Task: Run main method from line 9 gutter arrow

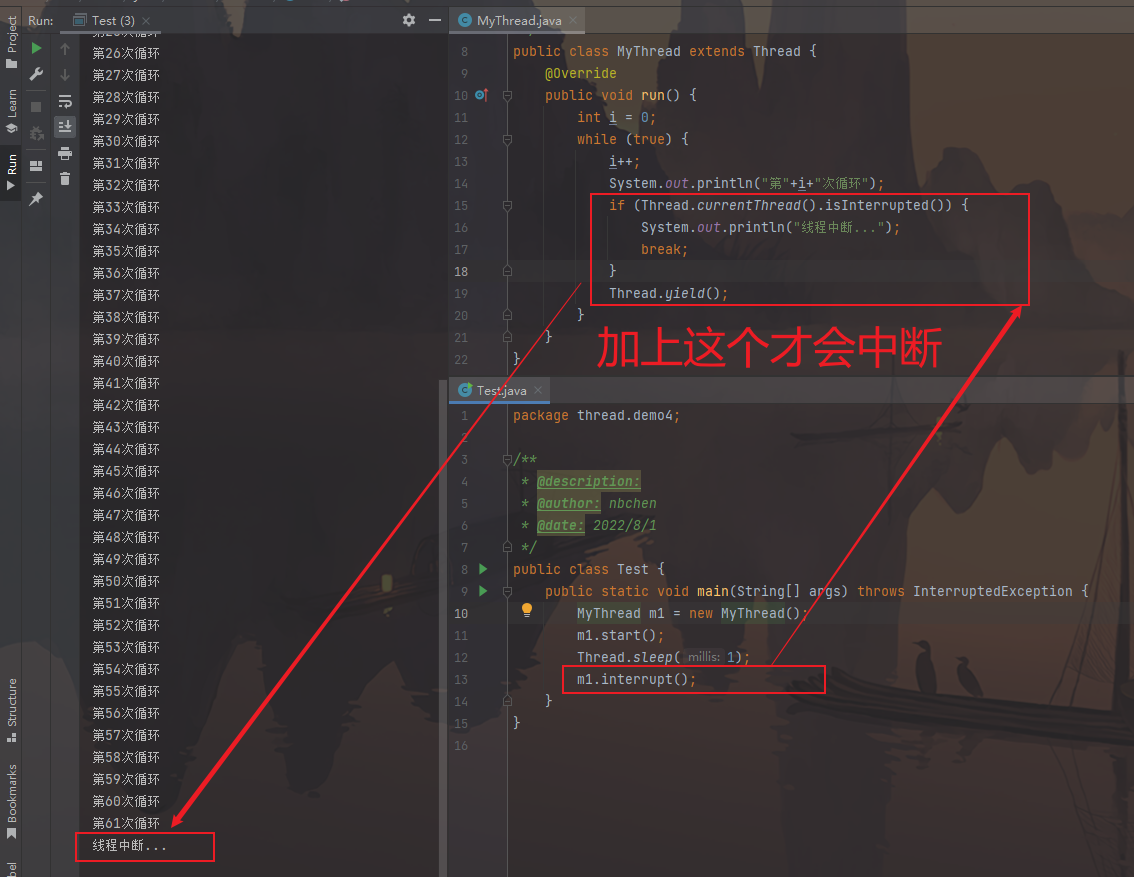Action: pyautogui.click(x=483, y=591)
